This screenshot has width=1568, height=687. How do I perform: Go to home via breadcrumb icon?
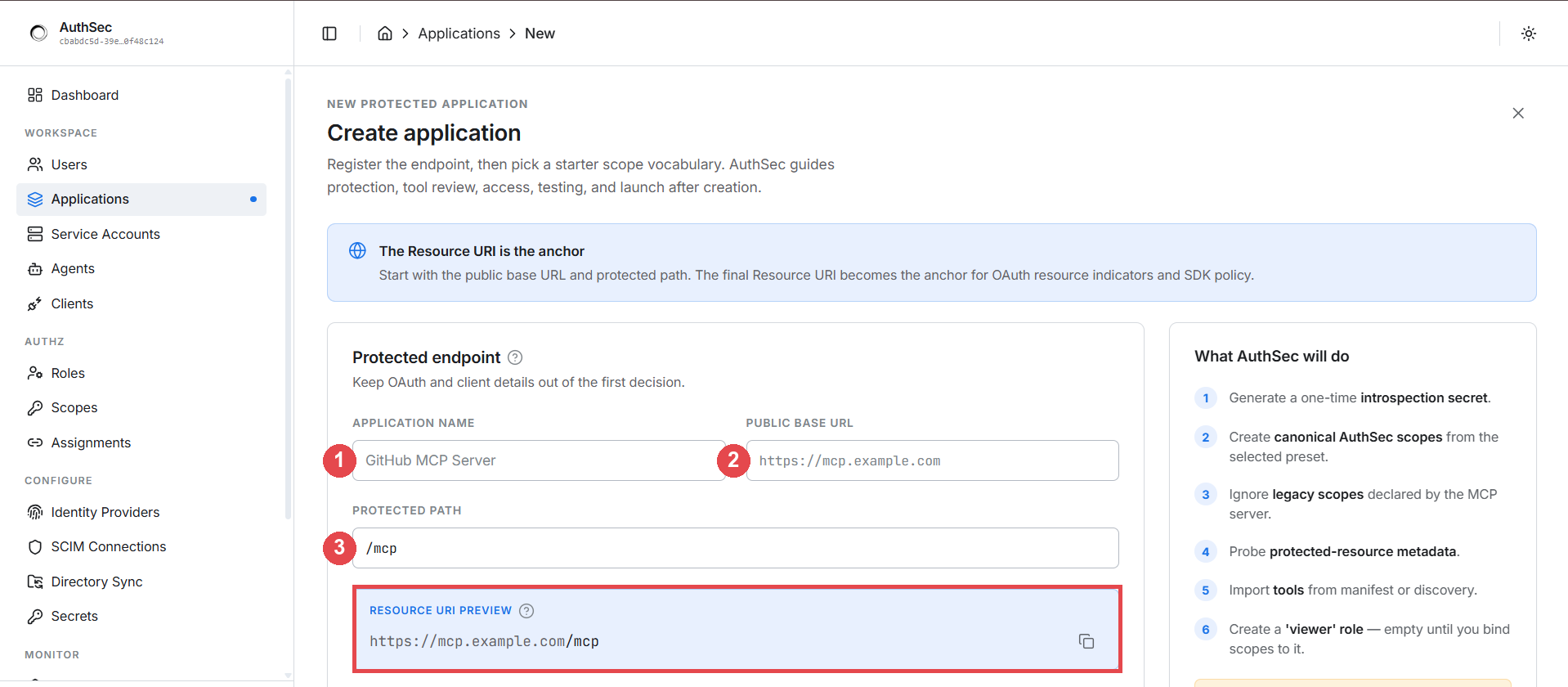[x=384, y=34]
